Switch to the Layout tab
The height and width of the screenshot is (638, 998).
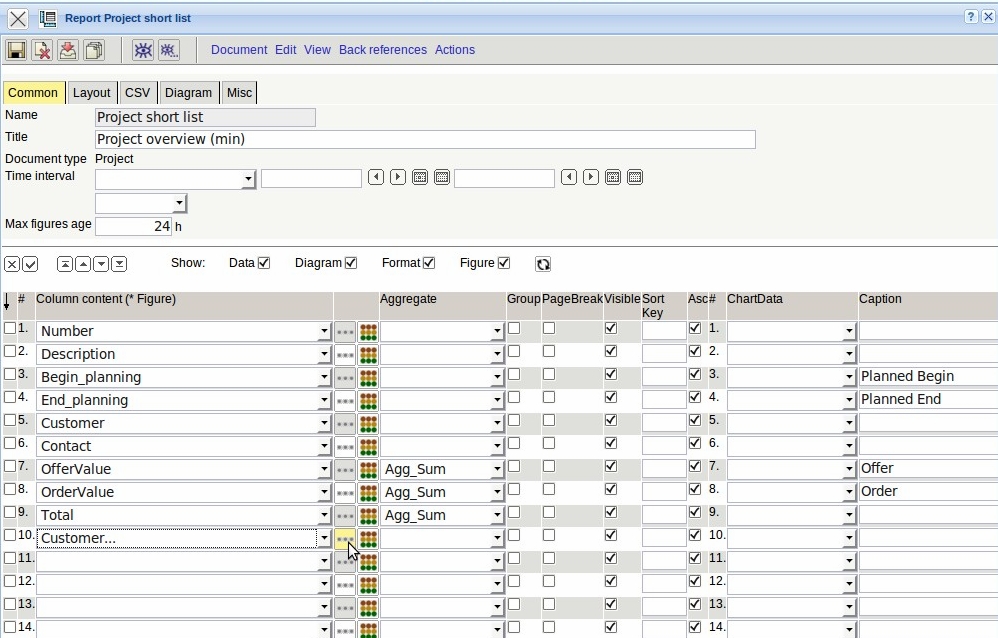click(x=91, y=93)
